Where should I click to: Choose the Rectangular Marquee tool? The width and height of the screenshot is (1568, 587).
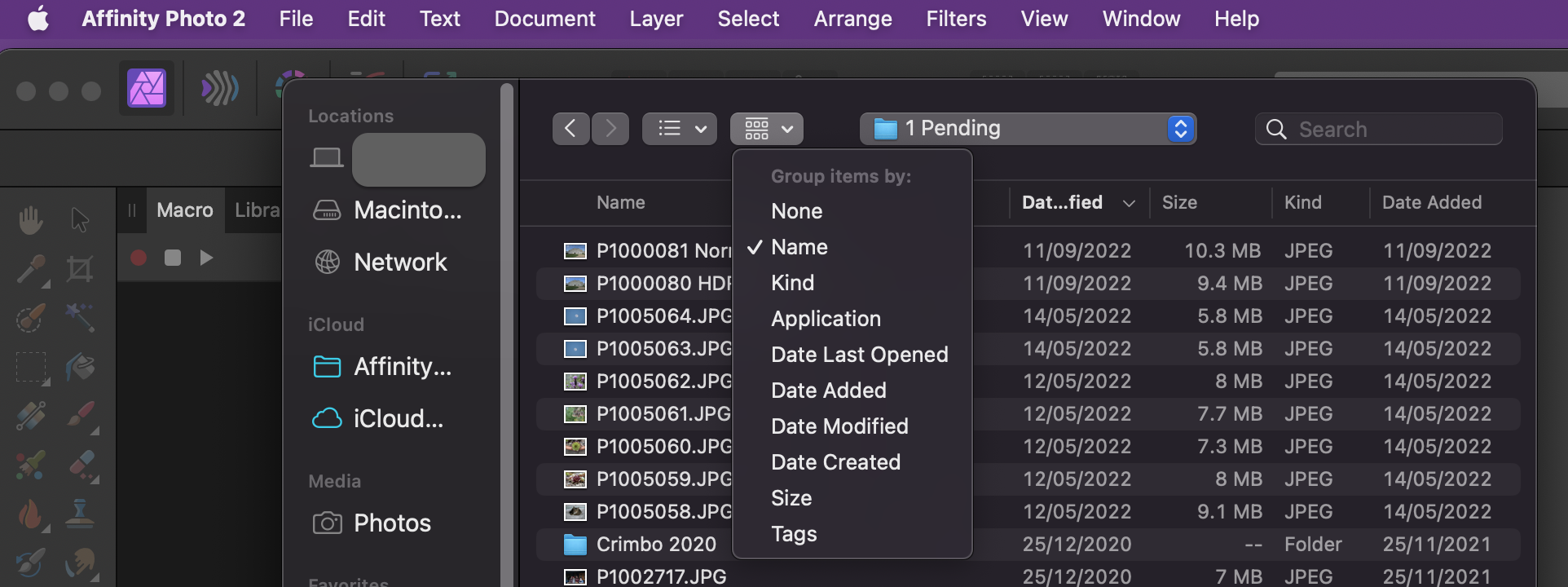click(x=31, y=368)
